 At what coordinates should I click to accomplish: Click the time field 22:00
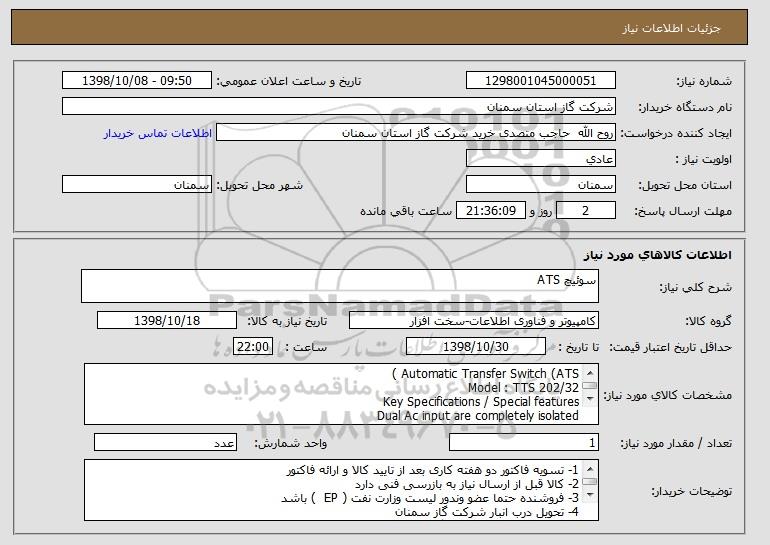(x=253, y=347)
